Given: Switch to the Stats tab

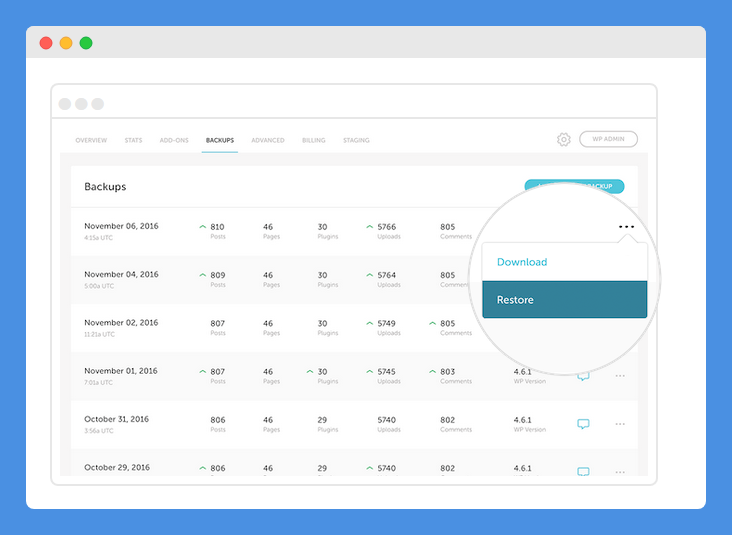Looking at the screenshot, I should click(134, 140).
